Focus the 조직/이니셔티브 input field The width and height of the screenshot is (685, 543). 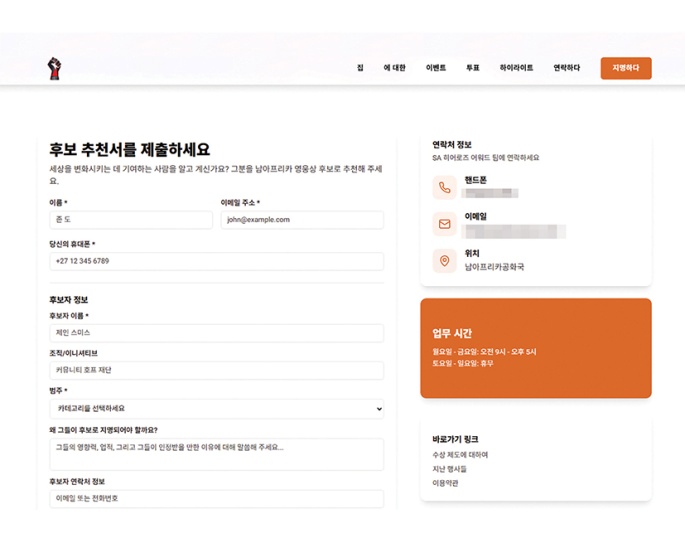point(216,370)
